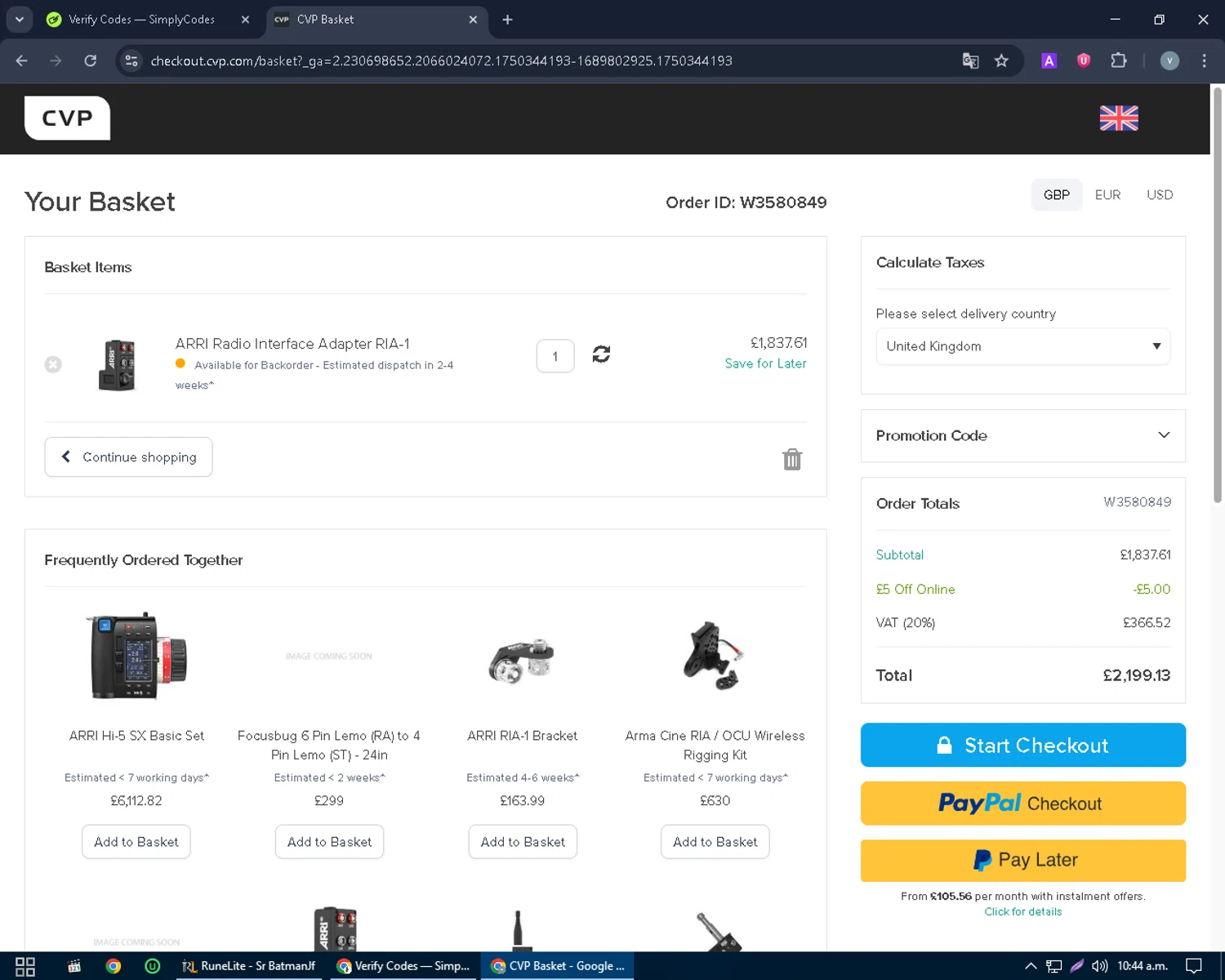The width and height of the screenshot is (1225, 980).
Task: Remove ARRI Radio Interface Adapter with x icon
Action: [x=53, y=364]
